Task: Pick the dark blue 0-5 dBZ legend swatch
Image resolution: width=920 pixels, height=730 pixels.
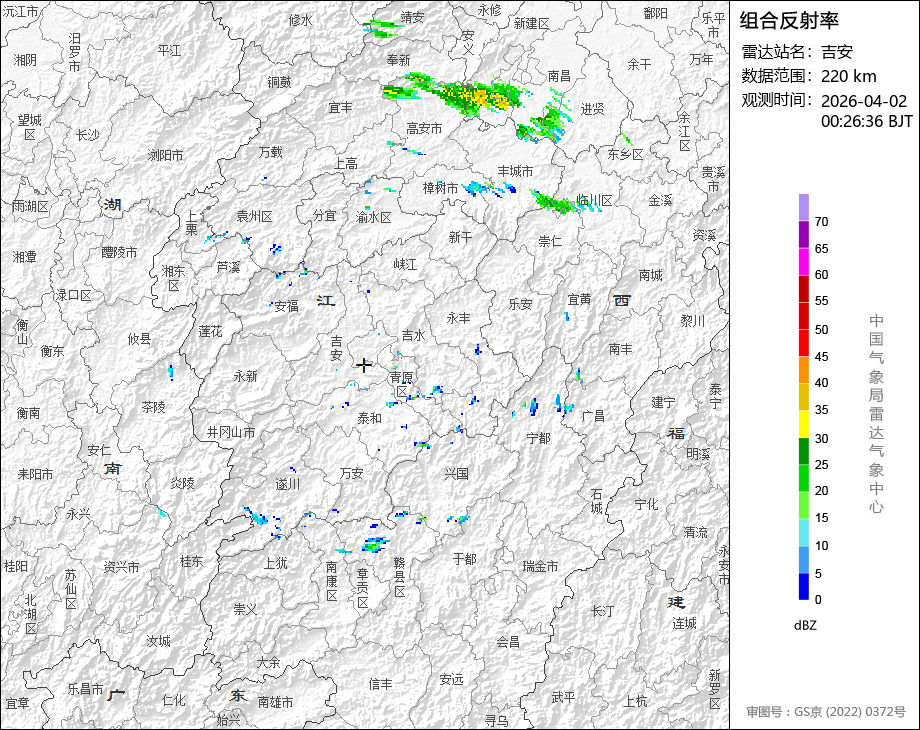Action: 804,586
